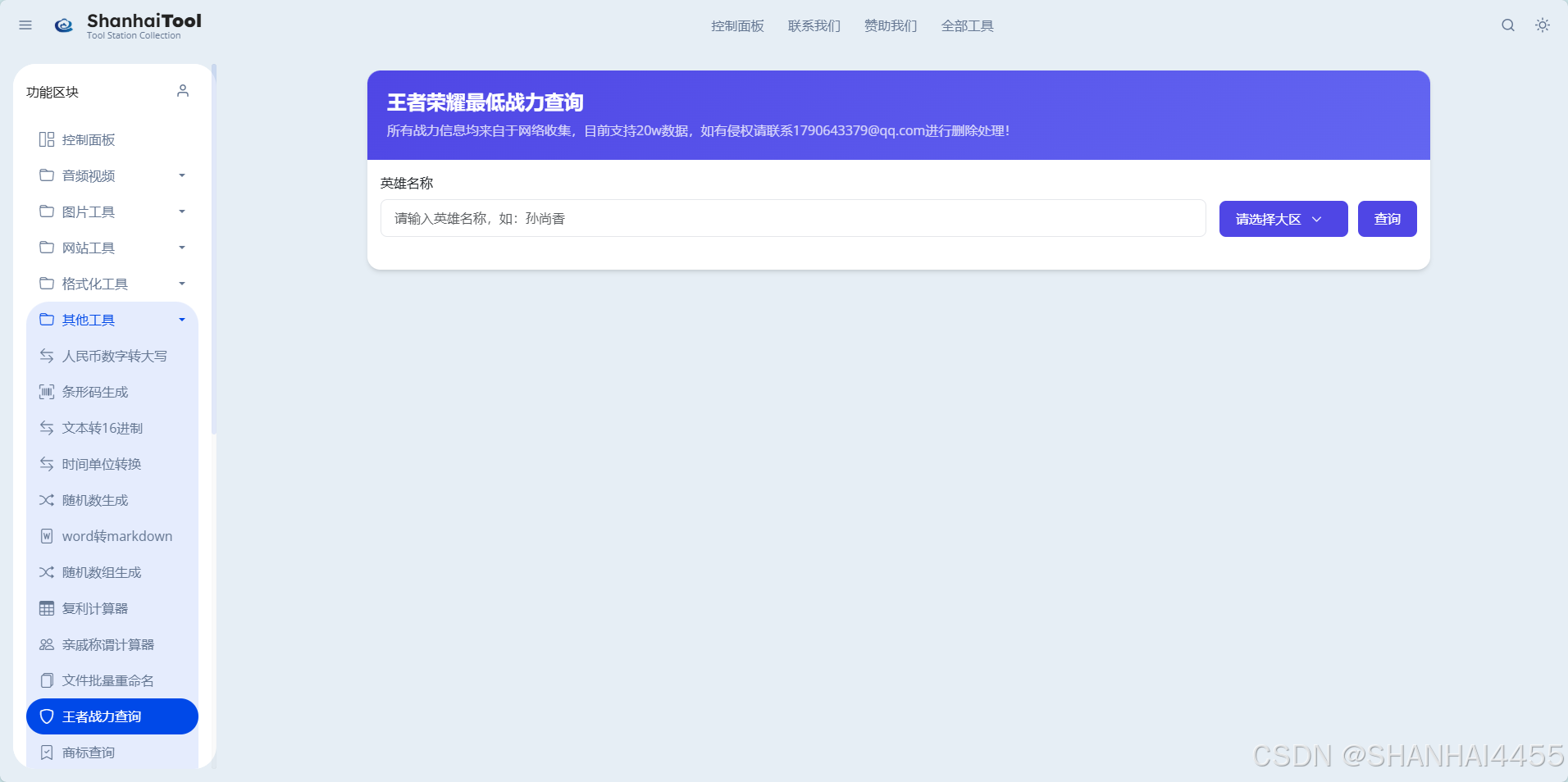Open the 随机数组生成 tool label
This screenshot has height=782, width=1568.
pyautogui.click(x=102, y=572)
